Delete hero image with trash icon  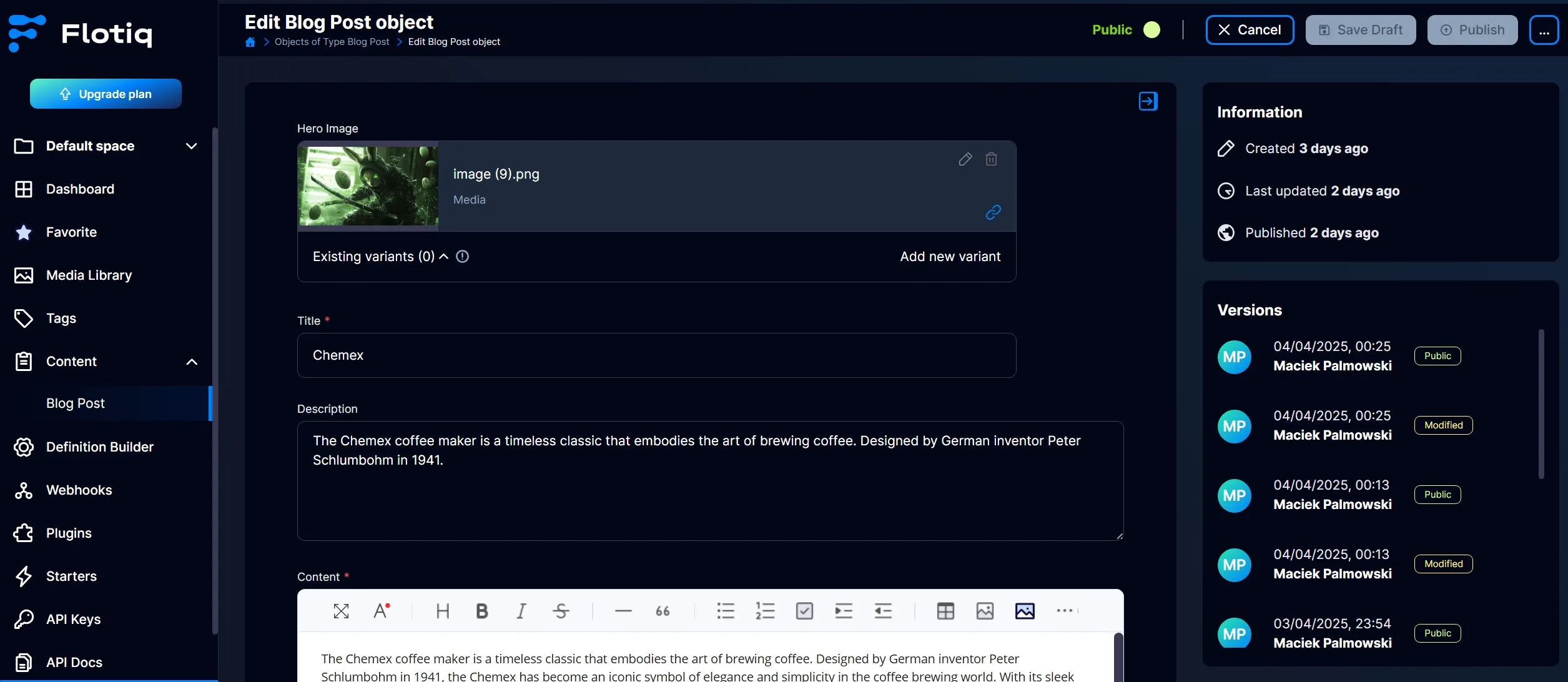point(991,159)
